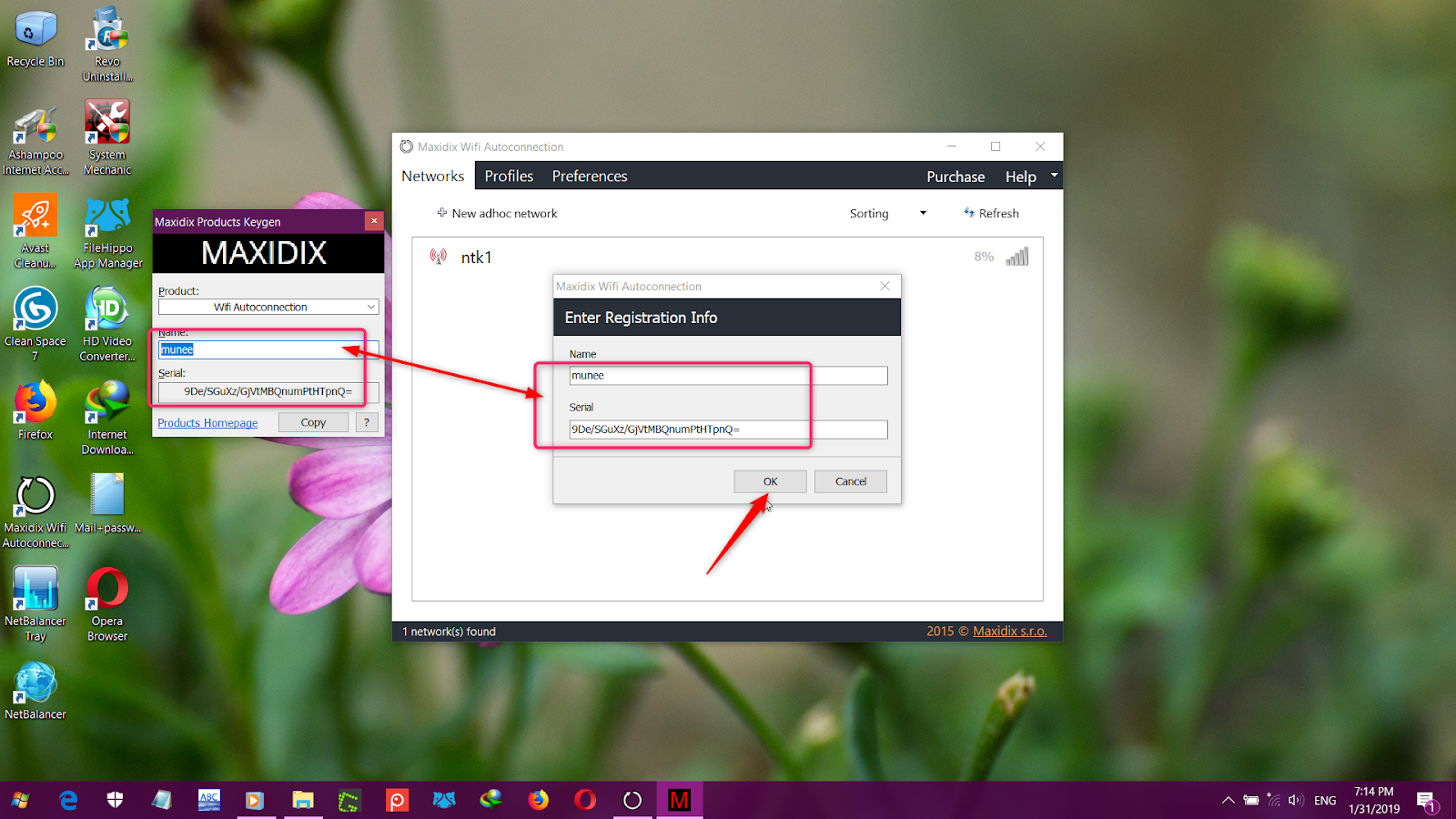Screen dimensions: 1456x819
Task: Create a New adhoc network
Action: (497, 213)
